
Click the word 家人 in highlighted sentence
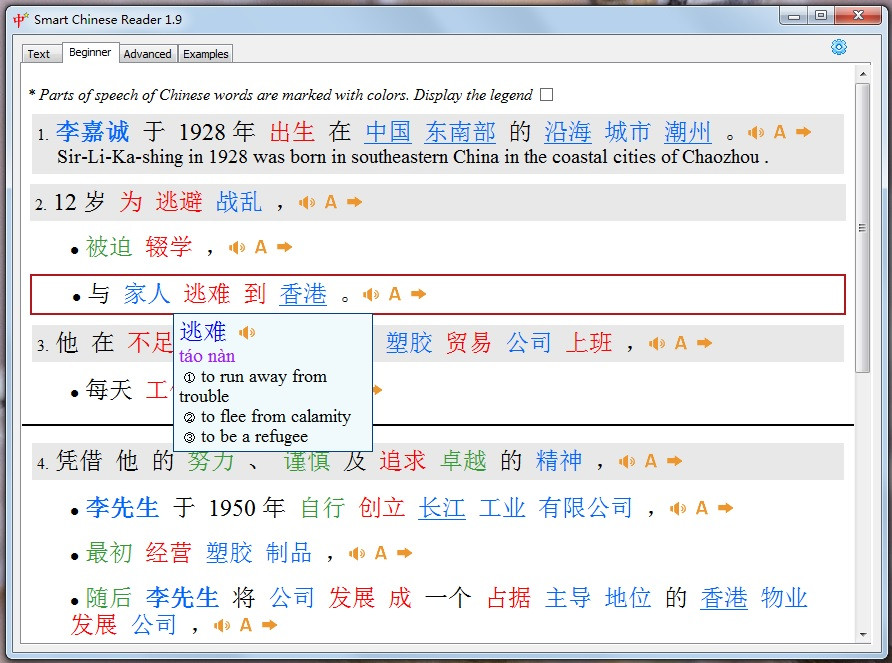147,294
